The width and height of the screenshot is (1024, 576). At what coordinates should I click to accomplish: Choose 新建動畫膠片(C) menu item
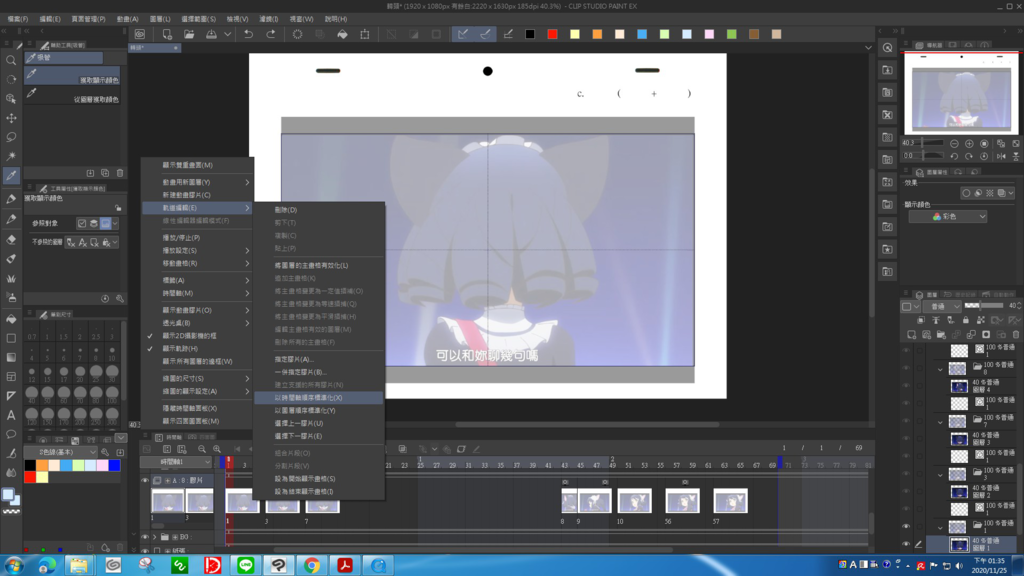197,195
